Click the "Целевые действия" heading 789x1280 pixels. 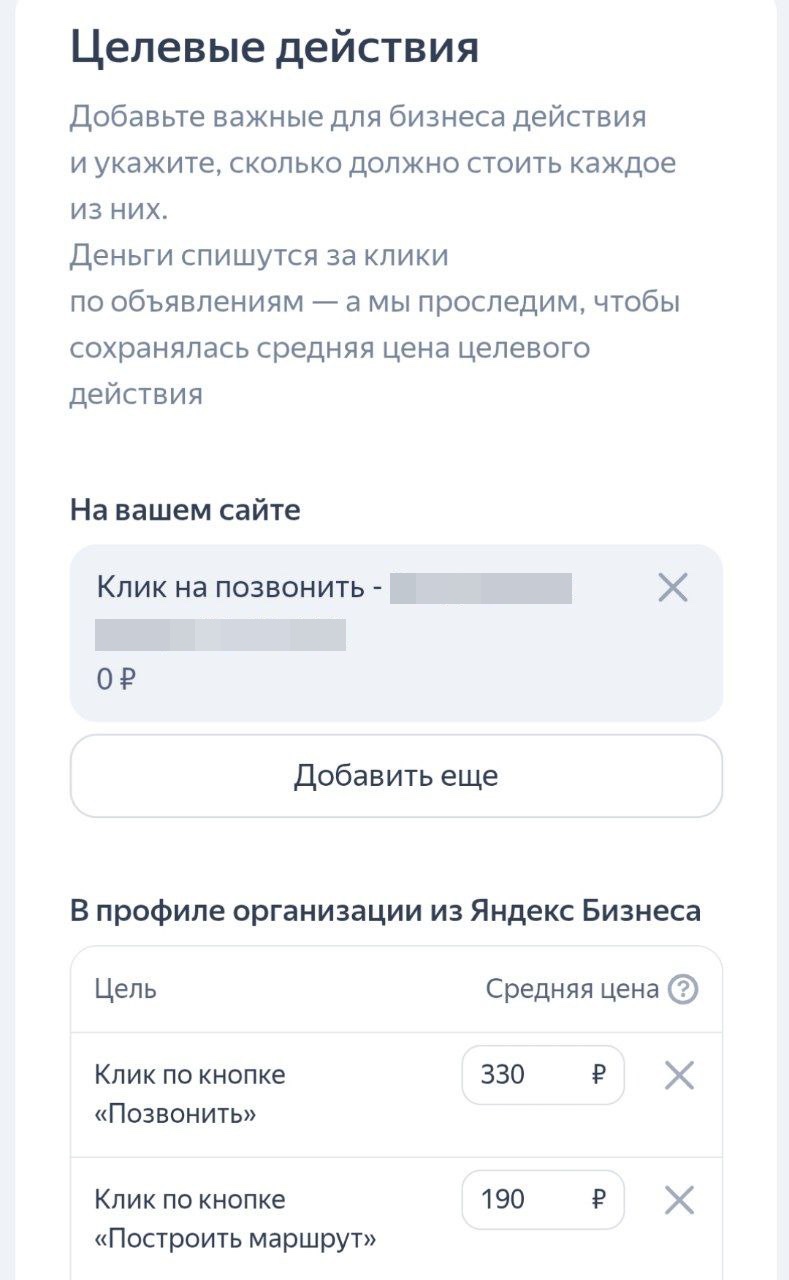(x=274, y=47)
